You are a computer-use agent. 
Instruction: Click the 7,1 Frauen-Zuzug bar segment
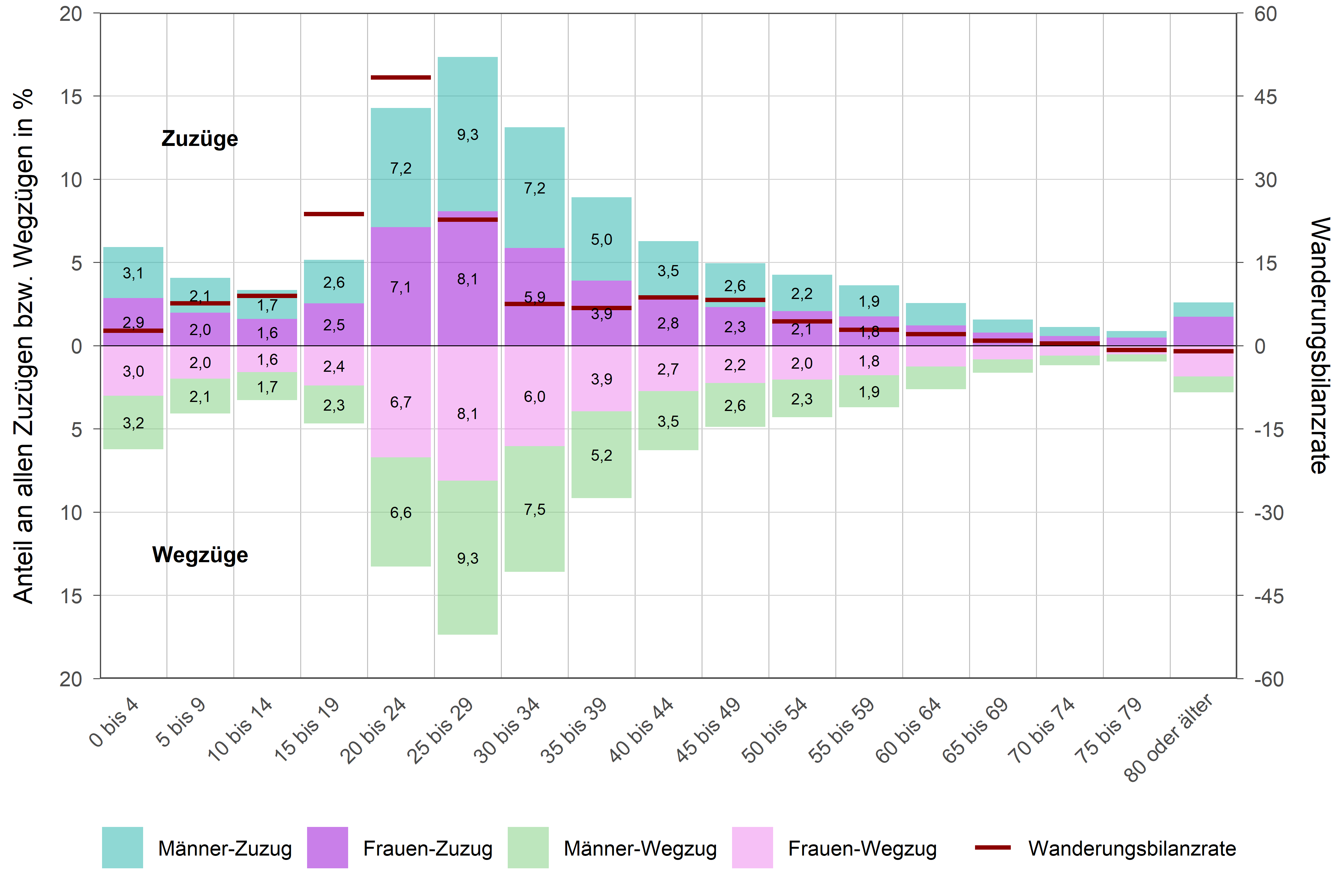[x=401, y=286]
